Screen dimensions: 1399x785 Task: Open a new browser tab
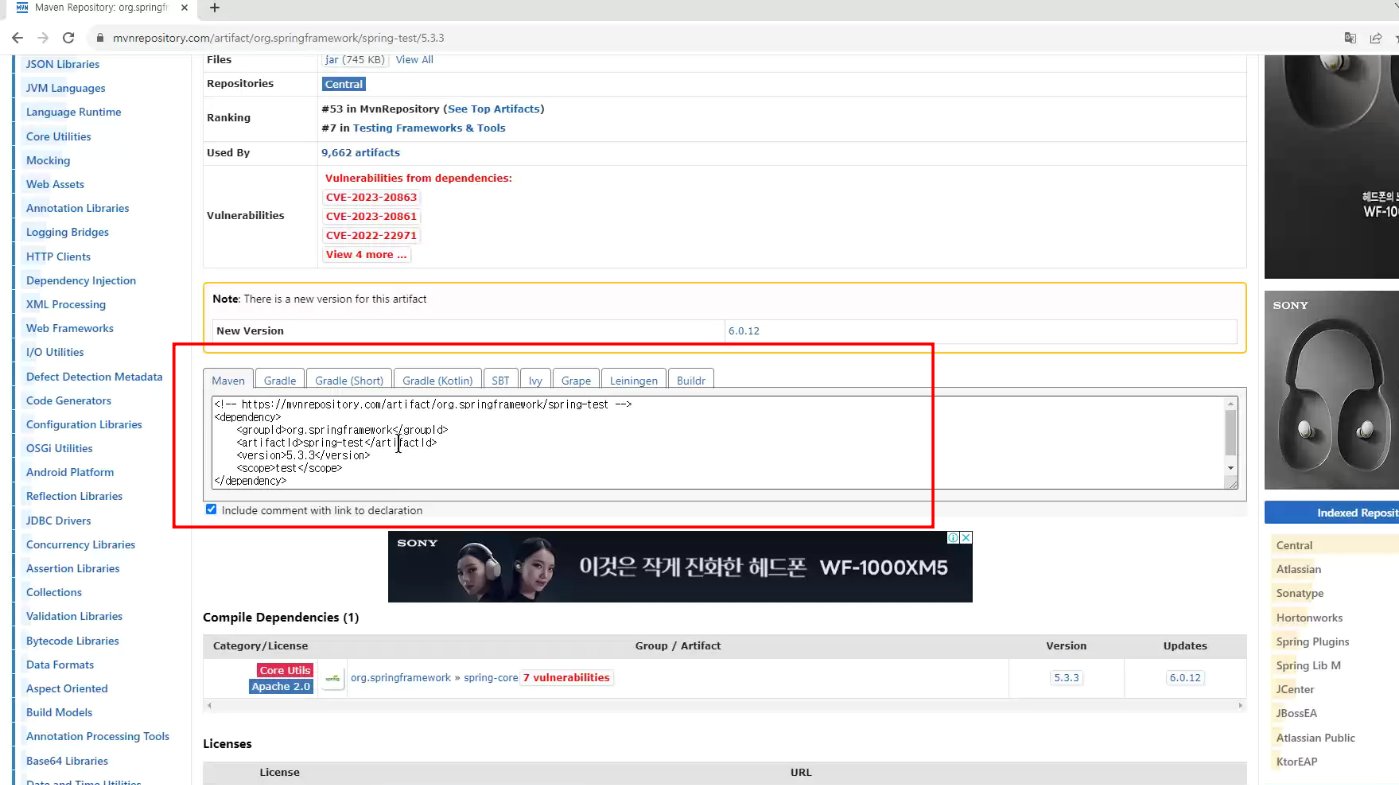pos(214,7)
